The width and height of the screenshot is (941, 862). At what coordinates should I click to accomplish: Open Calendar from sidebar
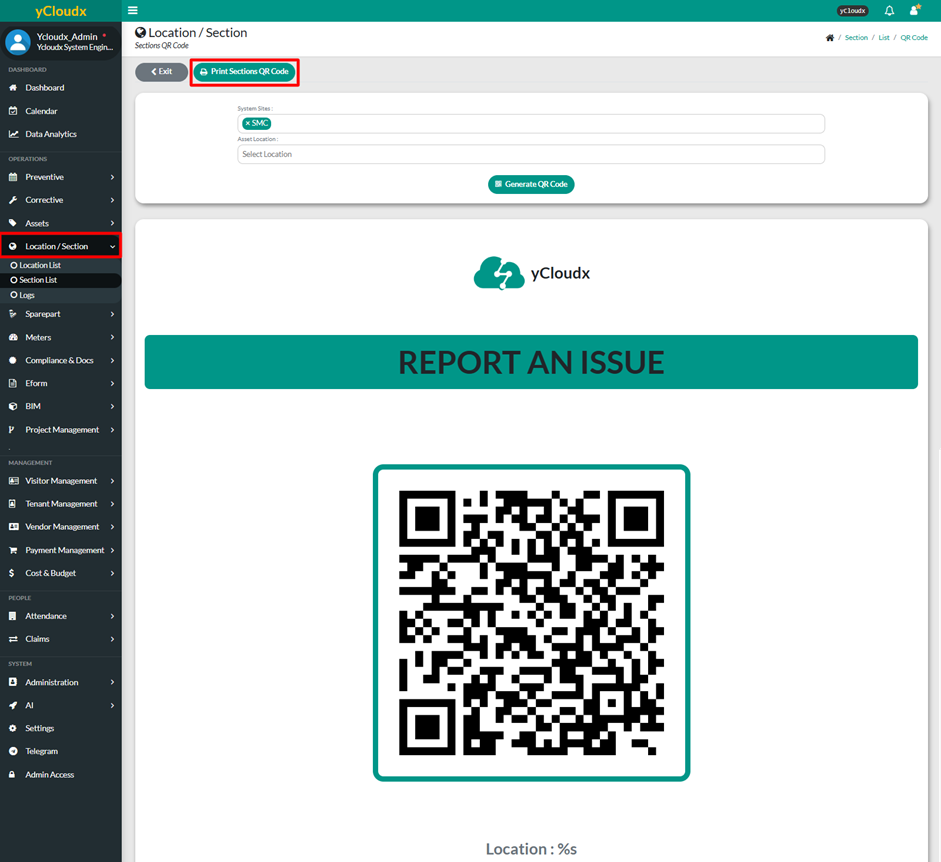[61, 111]
